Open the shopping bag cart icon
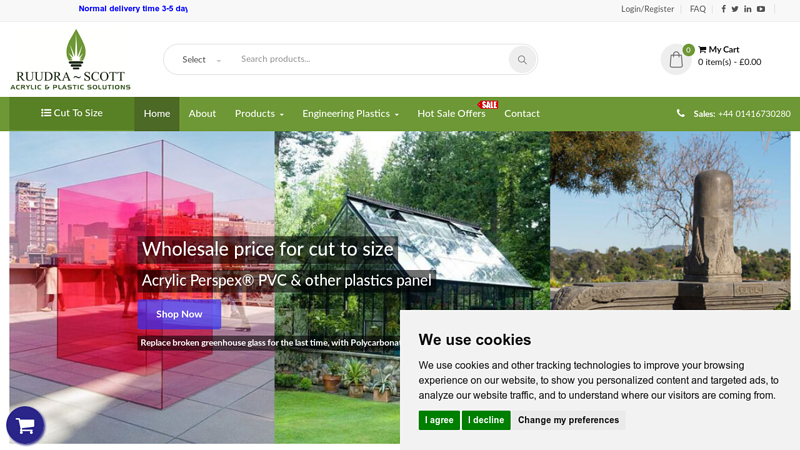Image resolution: width=800 pixels, height=450 pixels. [x=676, y=60]
